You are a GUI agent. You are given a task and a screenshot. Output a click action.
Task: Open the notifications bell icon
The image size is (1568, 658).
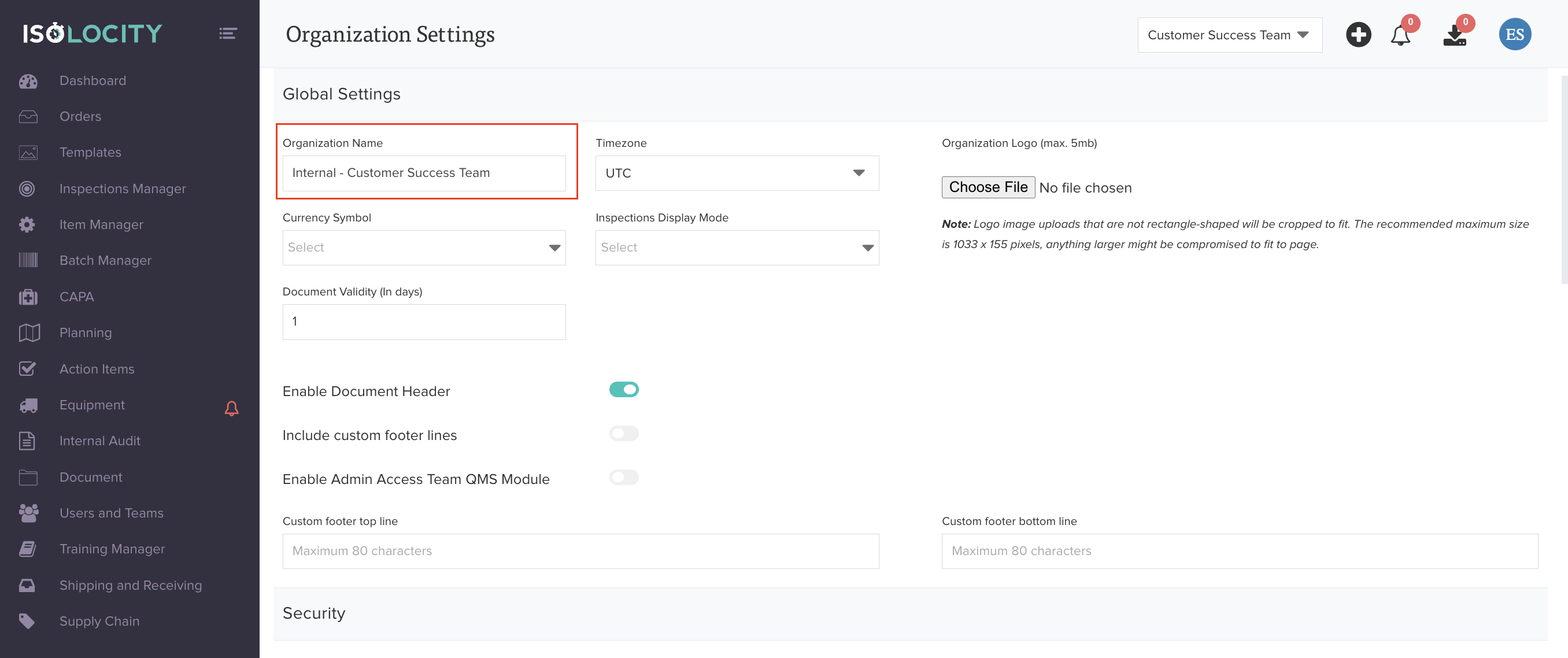(x=1400, y=35)
